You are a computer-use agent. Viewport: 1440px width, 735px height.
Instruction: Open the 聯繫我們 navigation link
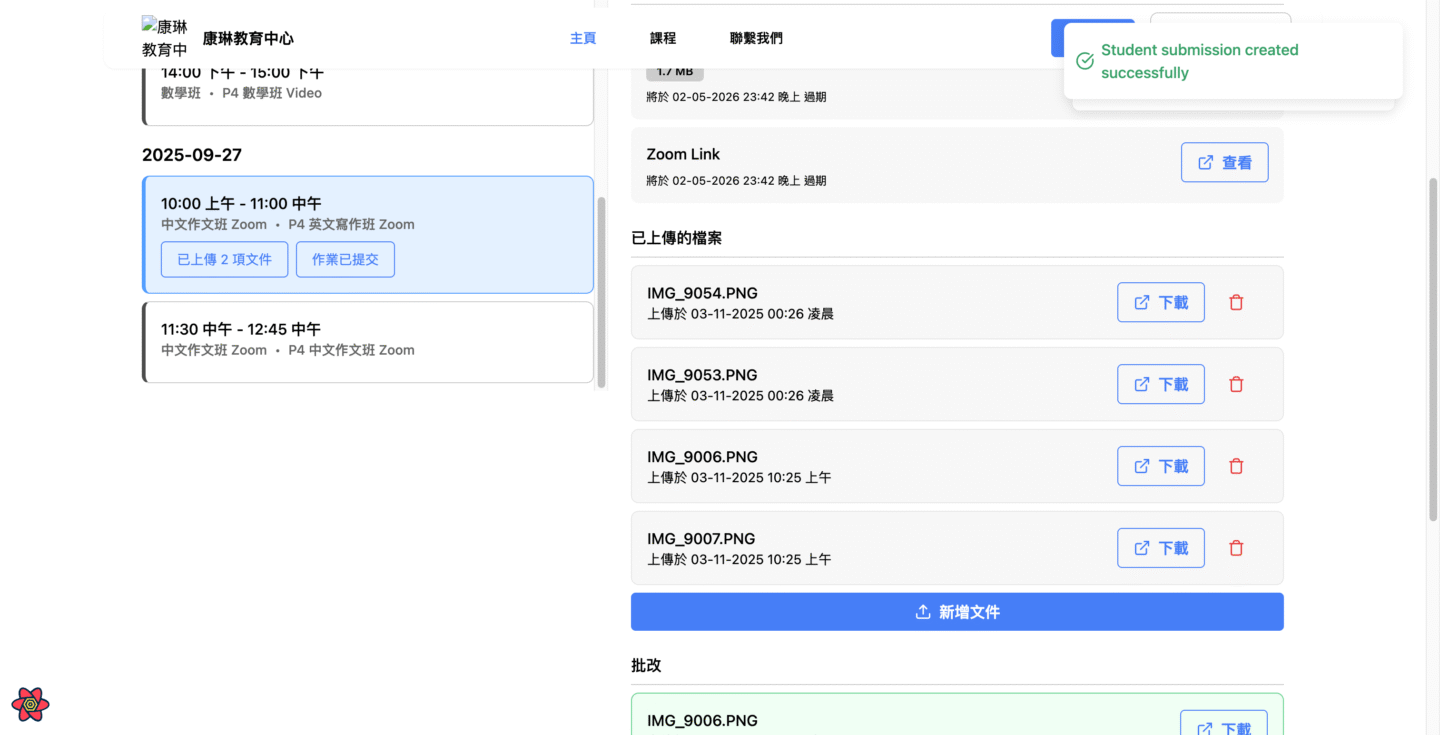[756, 38]
